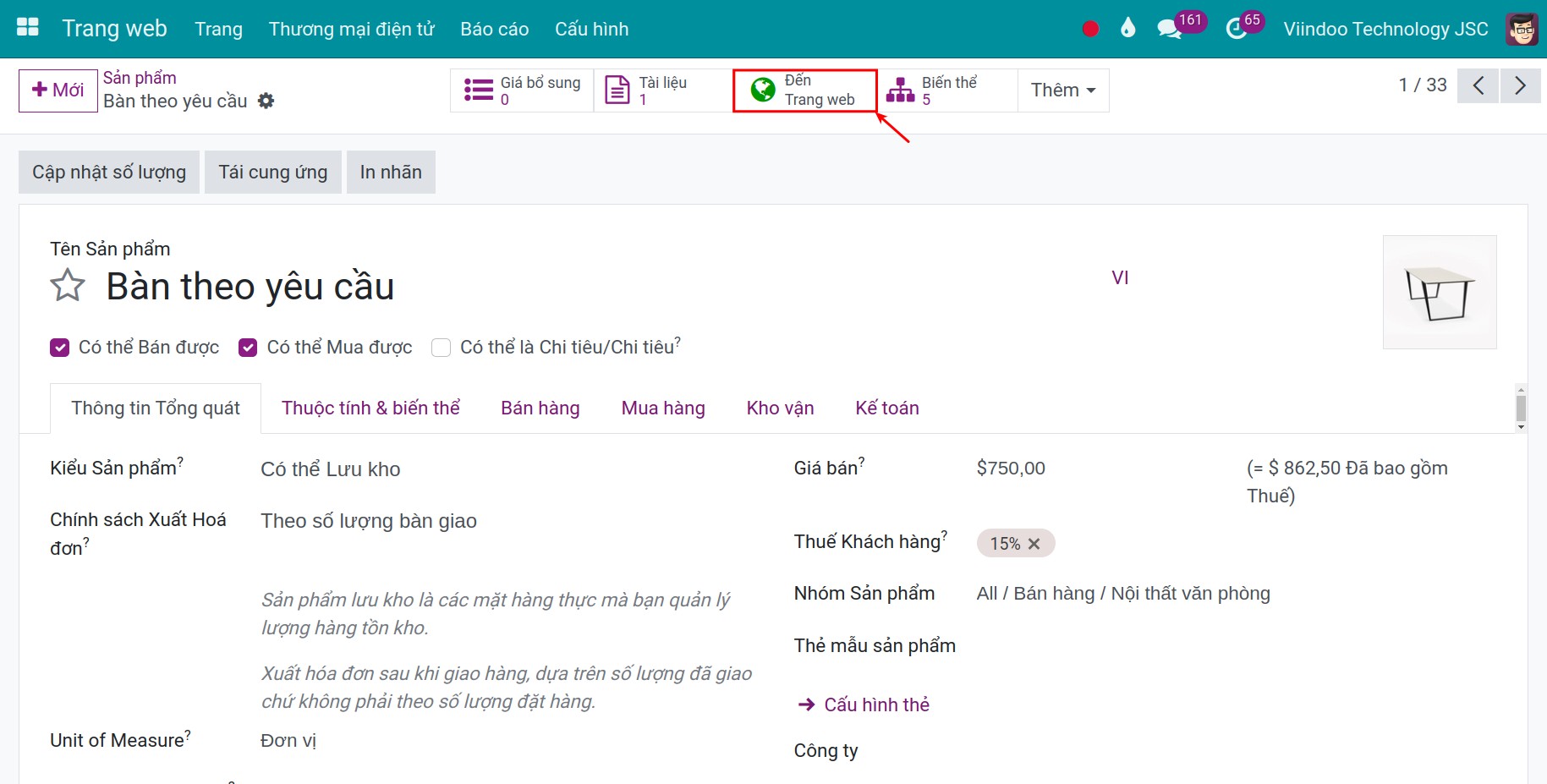Mark product as favorite with star

(68, 285)
